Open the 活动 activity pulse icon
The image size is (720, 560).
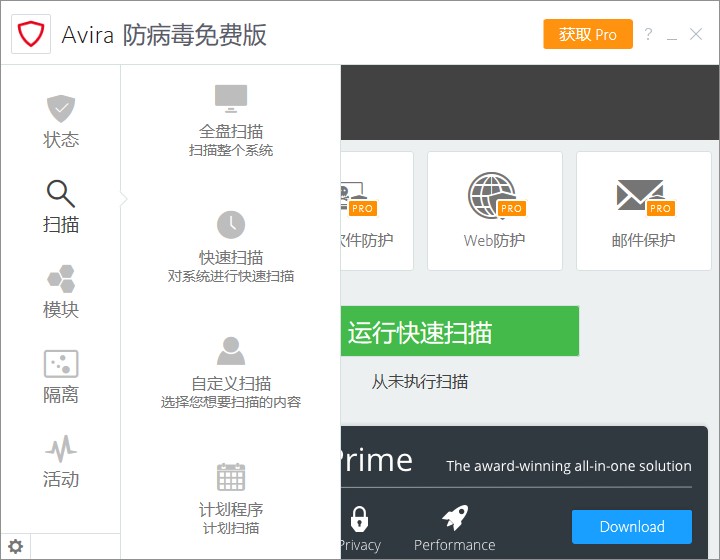pyautogui.click(x=61, y=448)
